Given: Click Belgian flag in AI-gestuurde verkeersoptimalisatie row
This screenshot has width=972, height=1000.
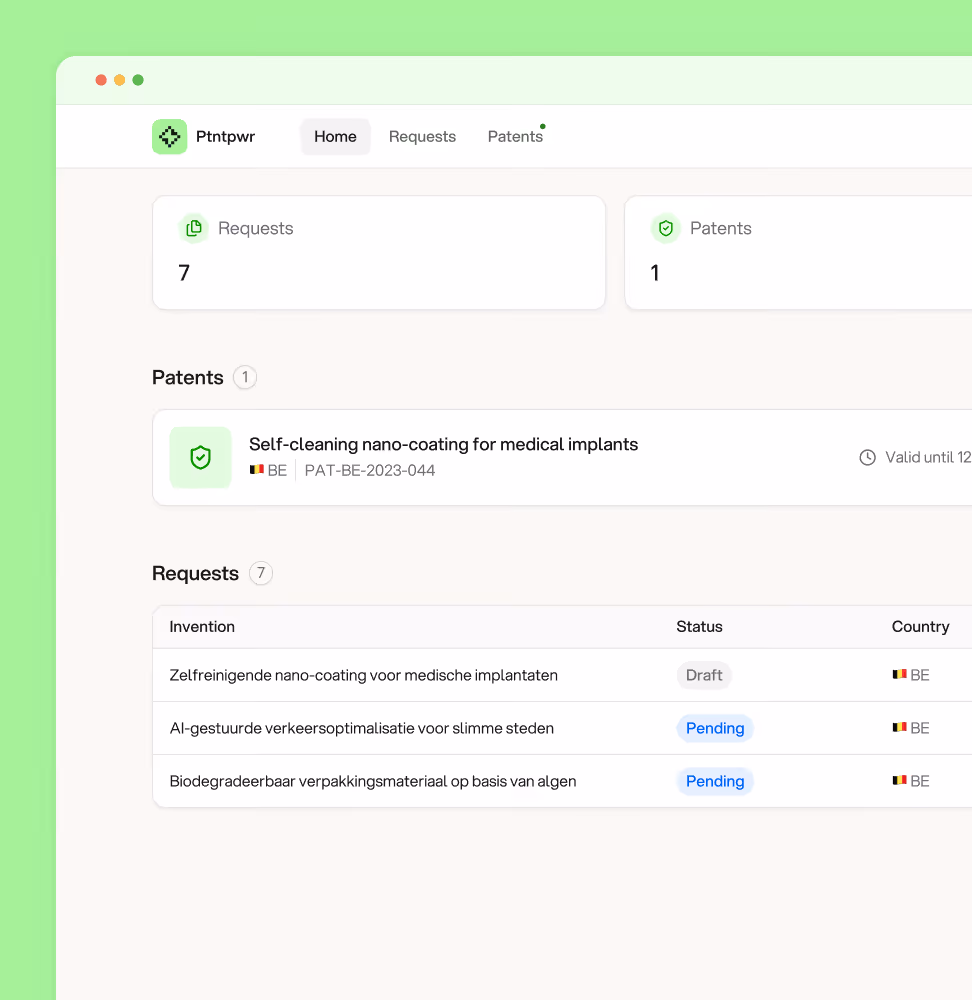Looking at the screenshot, I should pyautogui.click(x=899, y=727).
